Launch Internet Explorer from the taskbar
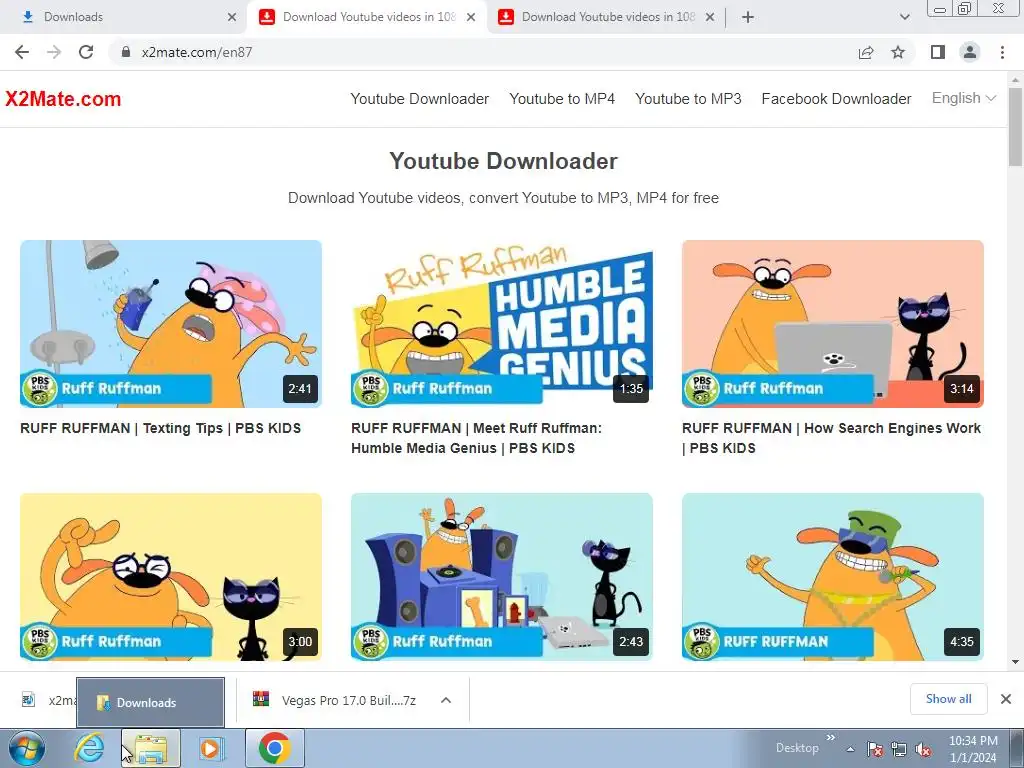1024x768 pixels. pyautogui.click(x=89, y=748)
